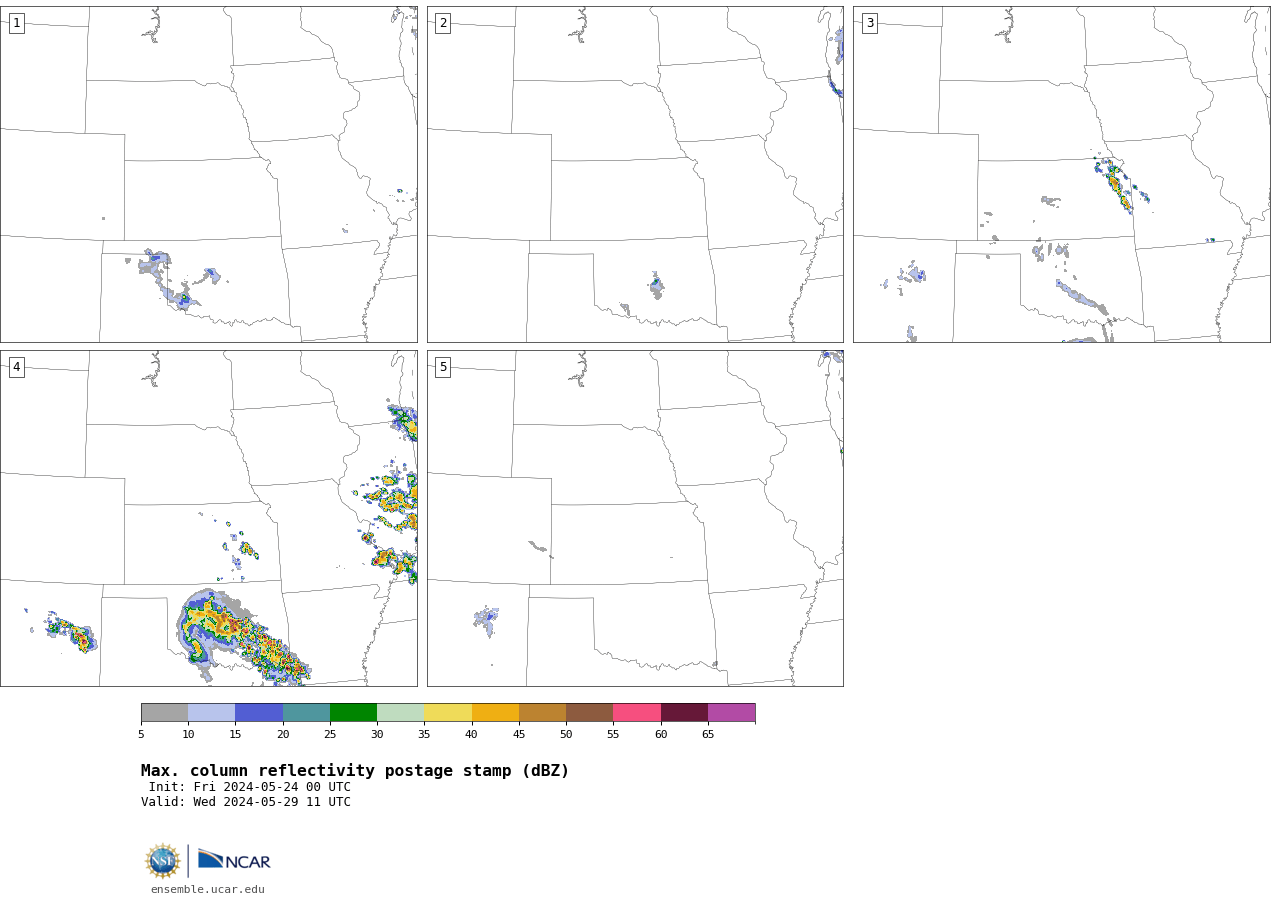Open postage stamp map panel 3
The image size is (1280, 901).
(x=1062, y=174)
